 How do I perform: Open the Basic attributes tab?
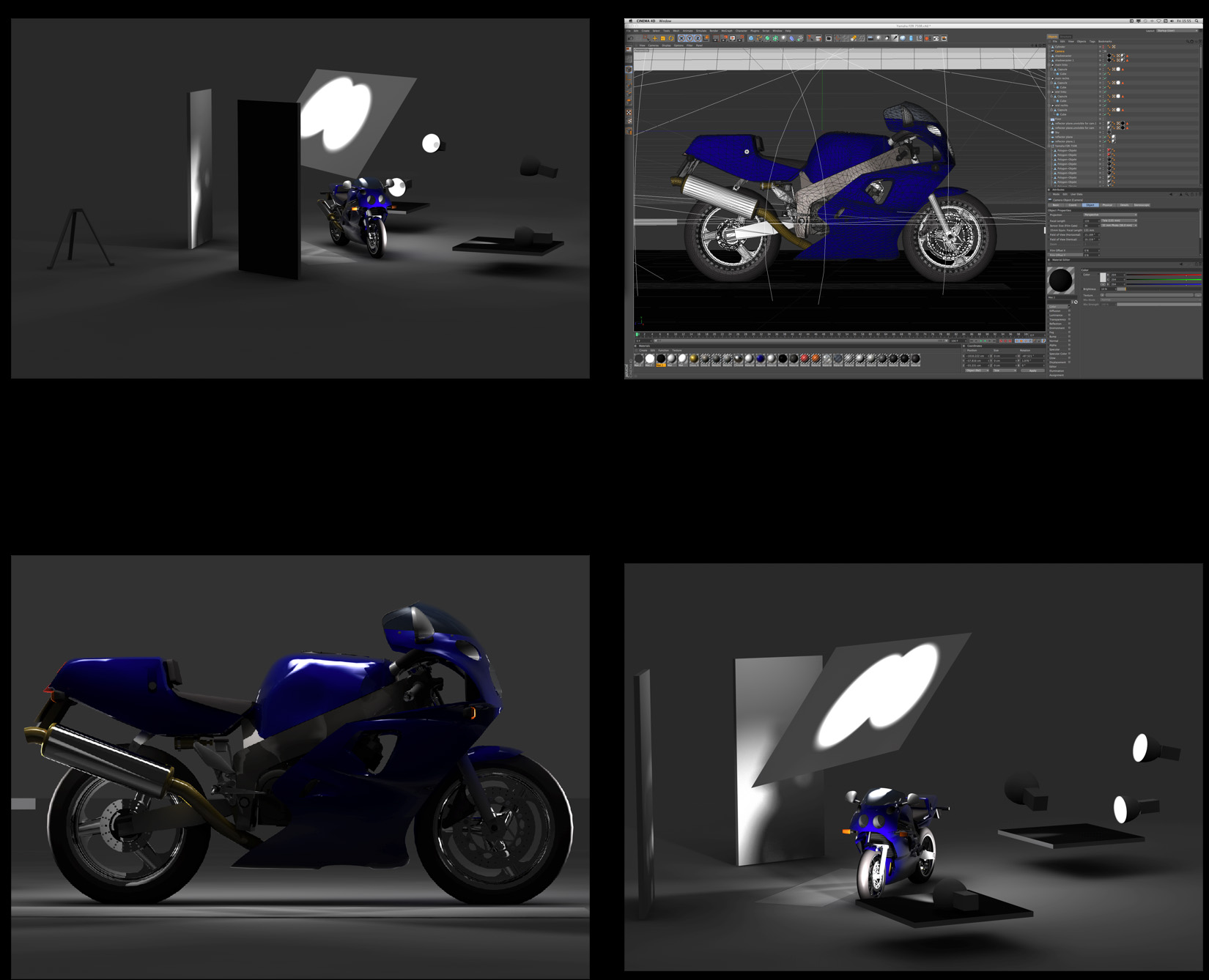click(1056, 205)
